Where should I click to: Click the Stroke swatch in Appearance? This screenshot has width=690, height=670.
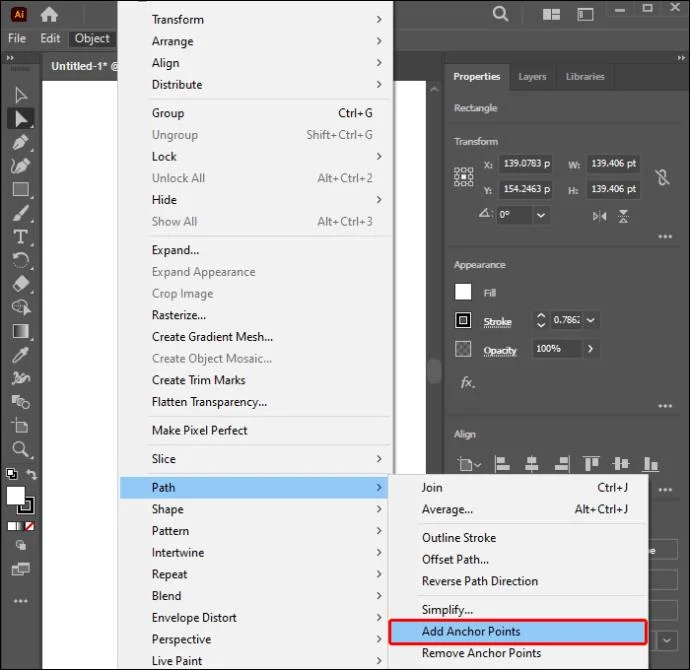tap(463, 320)
